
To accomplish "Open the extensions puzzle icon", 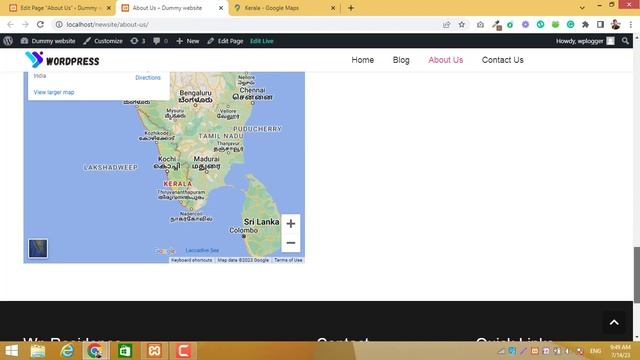I will tap(585, 24).
